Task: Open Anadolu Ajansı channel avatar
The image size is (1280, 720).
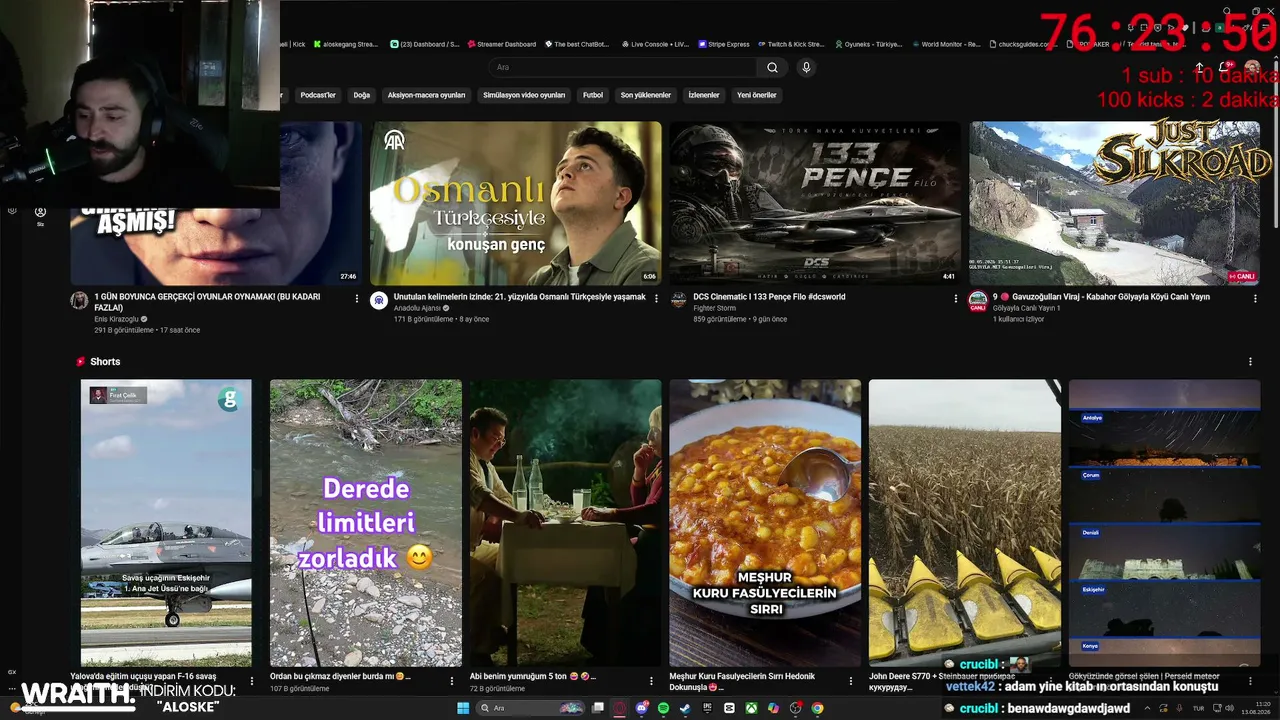Action: pos(379,301)
